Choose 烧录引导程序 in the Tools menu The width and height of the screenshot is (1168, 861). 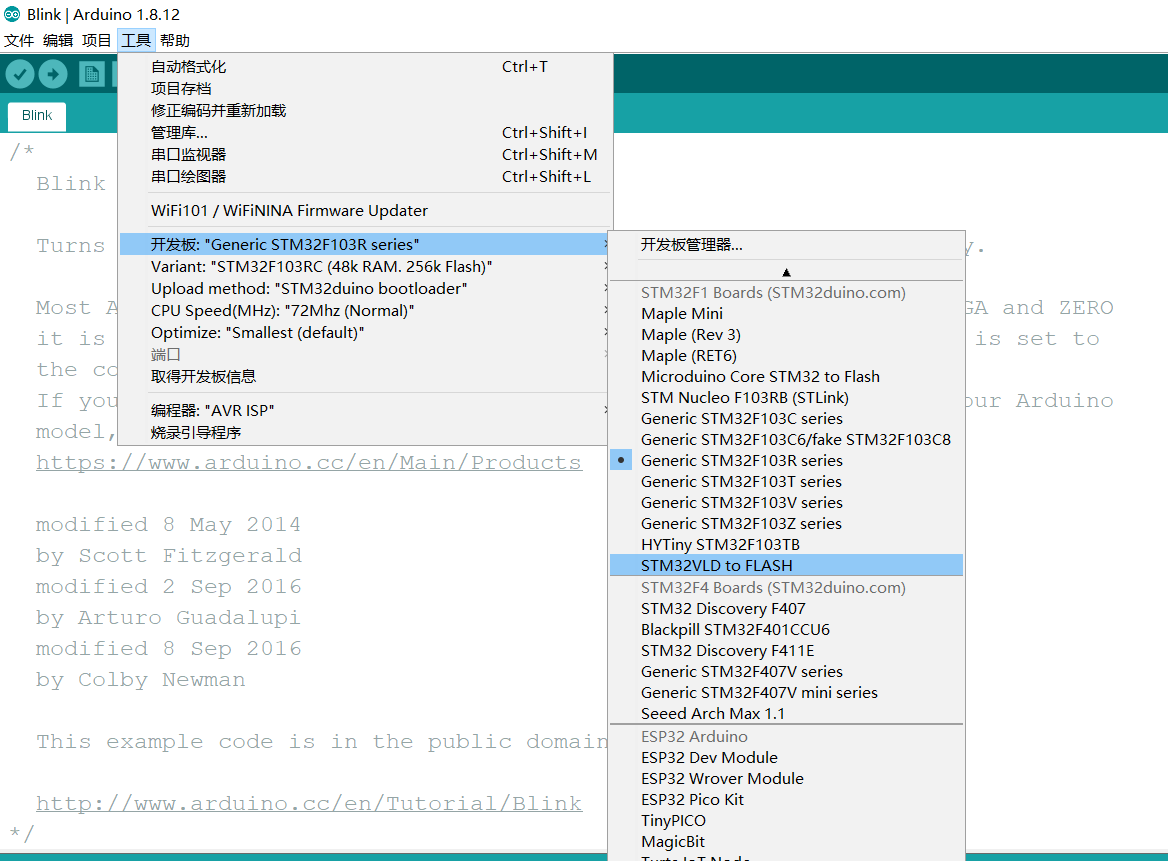point(196,431)
